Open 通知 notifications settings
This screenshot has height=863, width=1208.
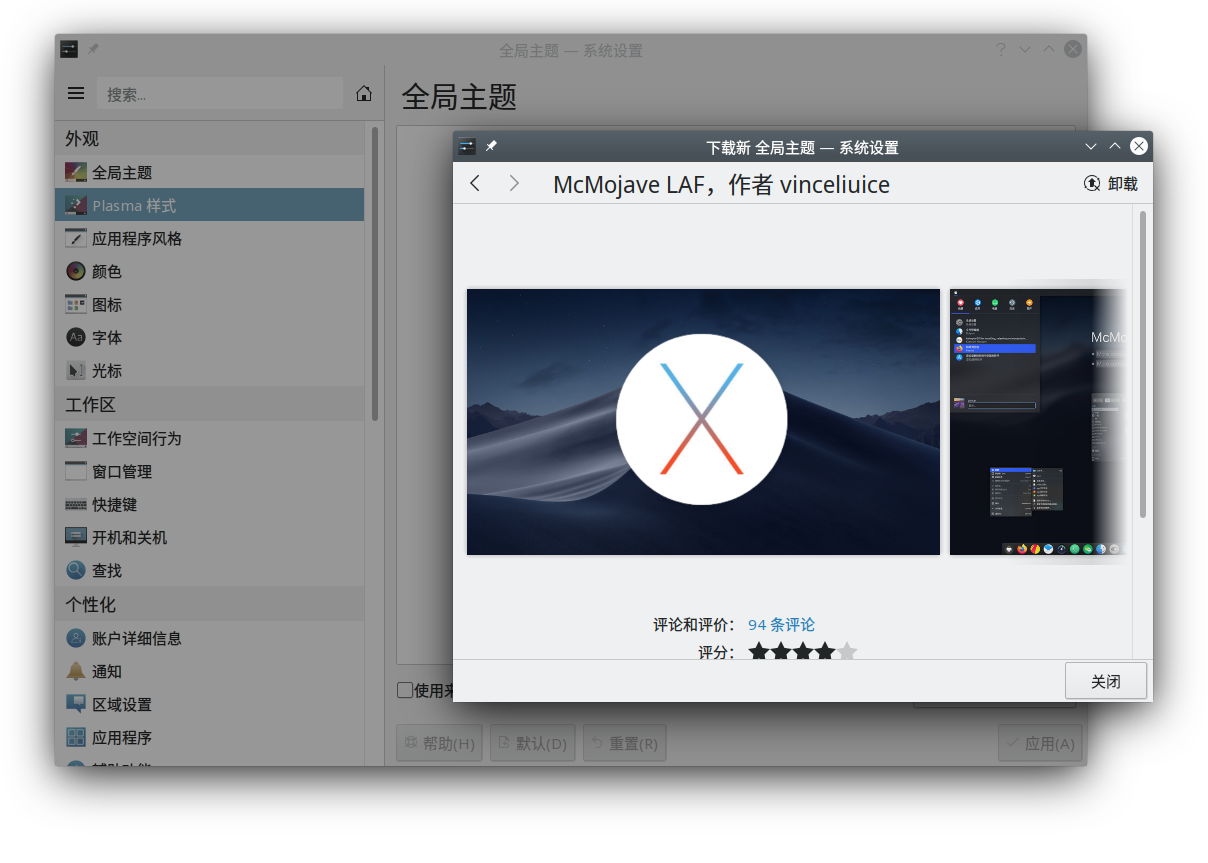[x=210, y=671]
